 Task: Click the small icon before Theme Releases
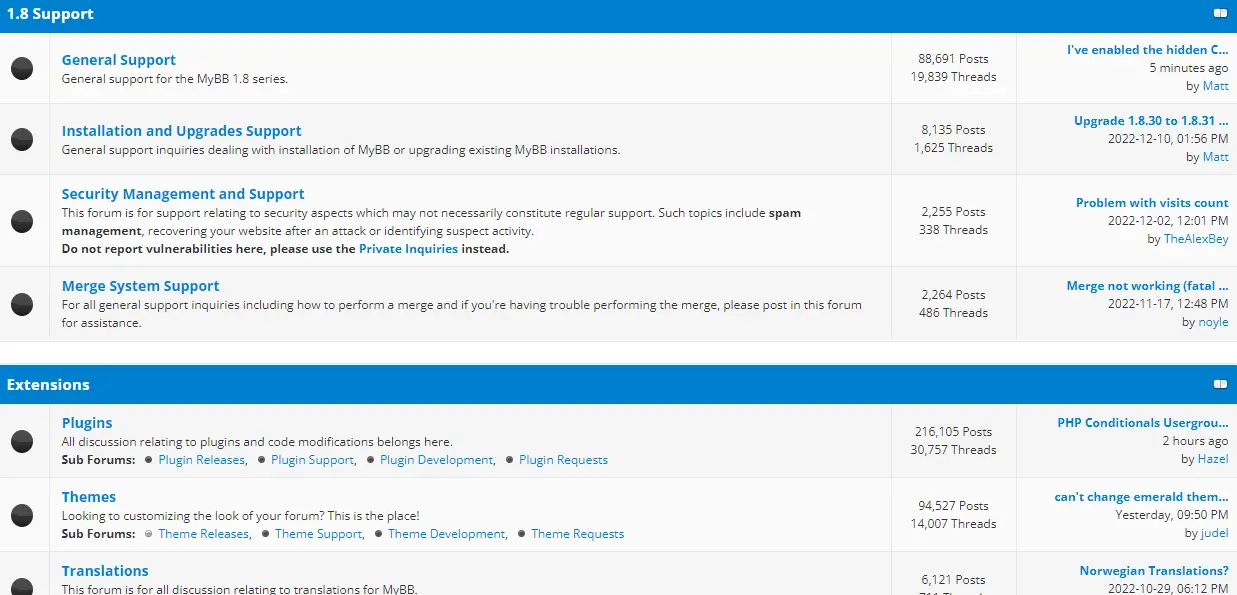pyautogui.click(x=149, y=534)
